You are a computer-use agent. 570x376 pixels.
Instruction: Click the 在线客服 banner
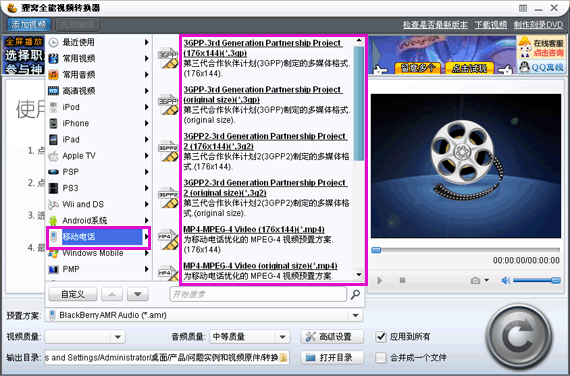(x=542, y=47)
